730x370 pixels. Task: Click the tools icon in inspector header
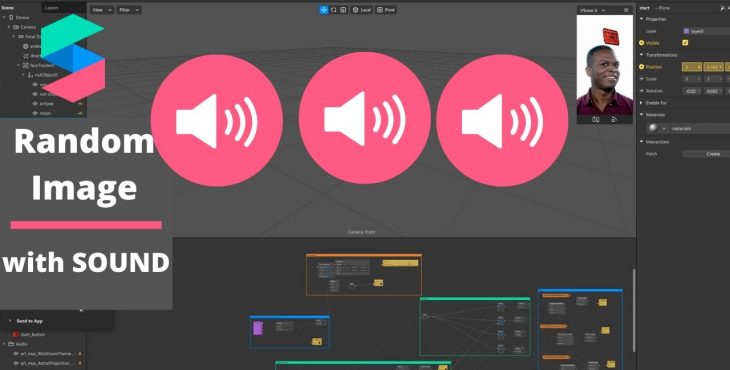click(723, 8)
